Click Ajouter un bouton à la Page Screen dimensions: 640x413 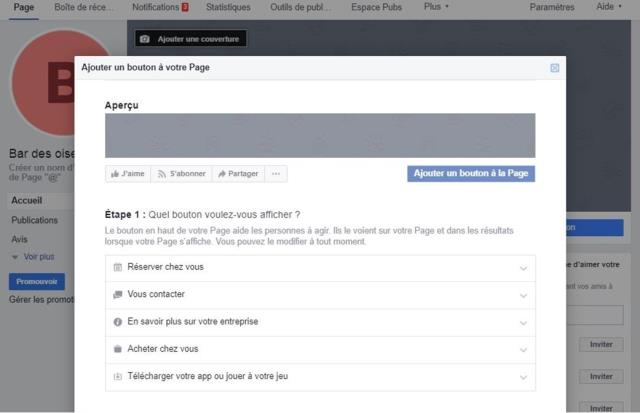[x=471, y=174]
